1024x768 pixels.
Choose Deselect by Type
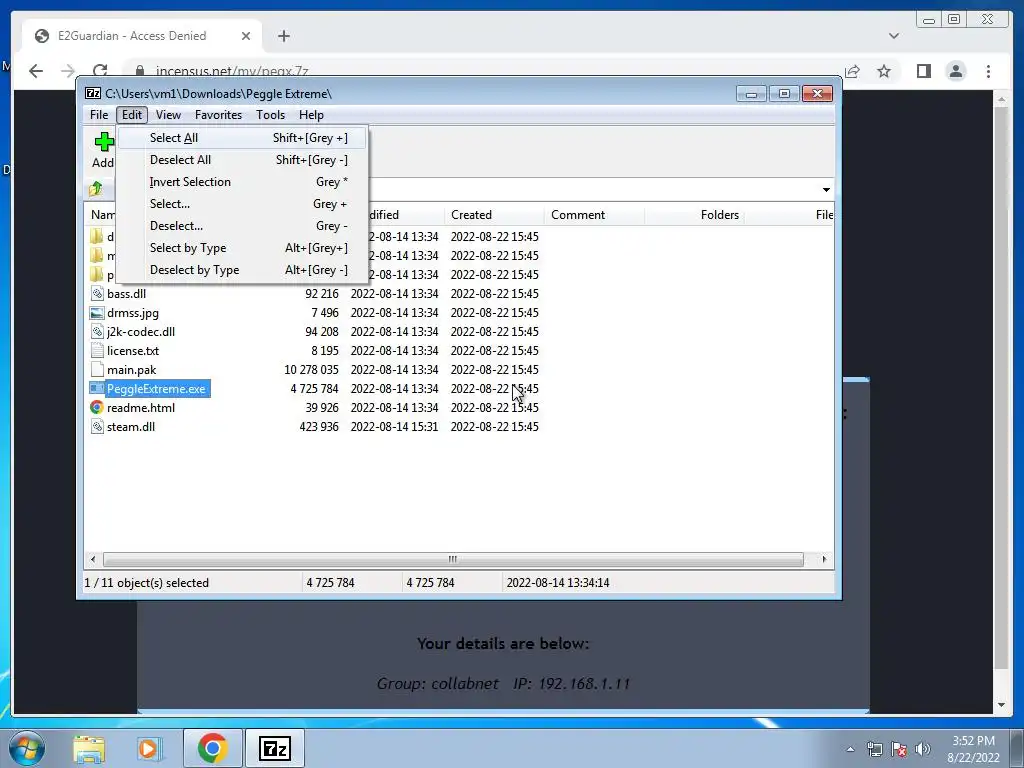[x=243, y=270]
